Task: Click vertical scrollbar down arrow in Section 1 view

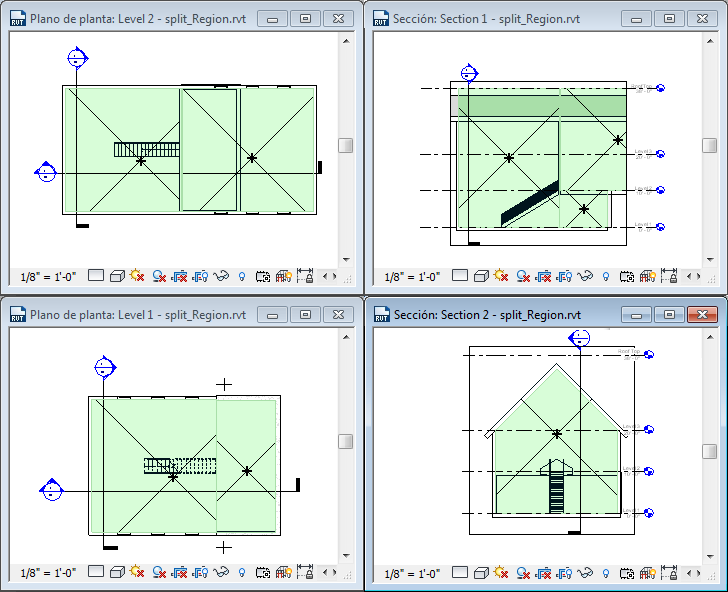Action: coord(710,260)
